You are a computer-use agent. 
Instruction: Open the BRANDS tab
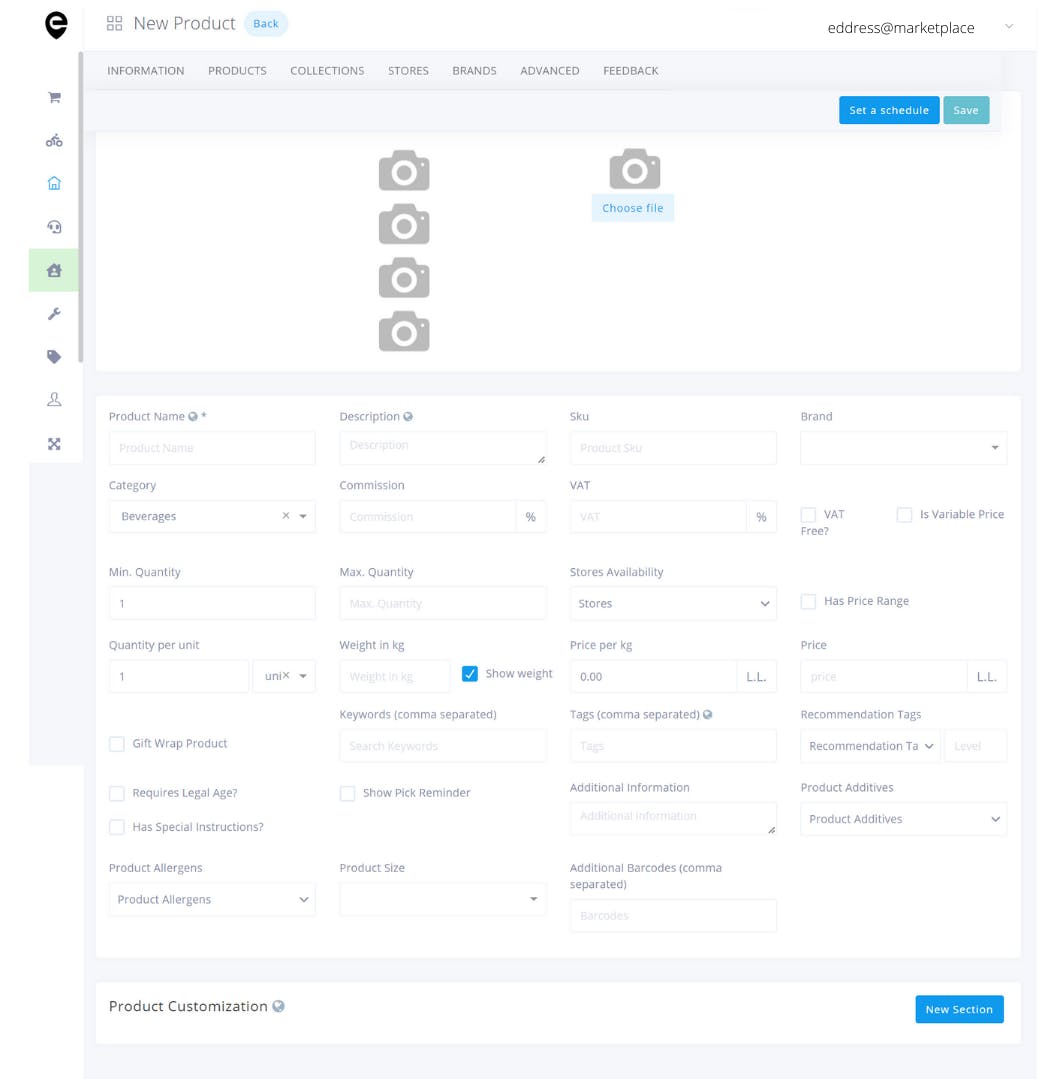474,71
